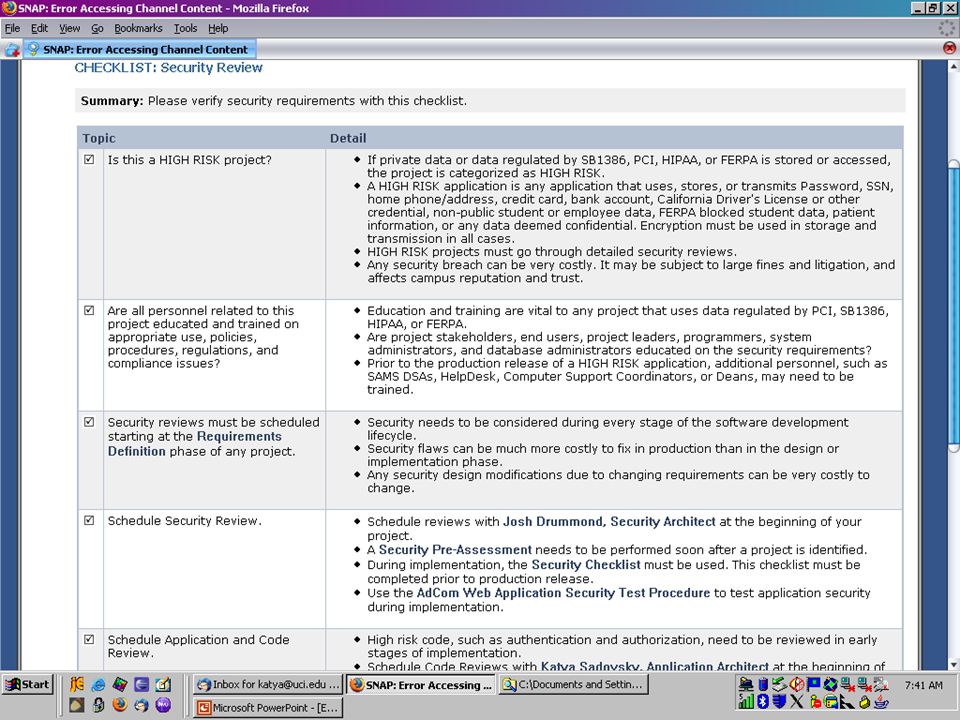960x720 pixels.
Task: Click the CHECKLIST: Security Review heading
Action: point(168,67)
